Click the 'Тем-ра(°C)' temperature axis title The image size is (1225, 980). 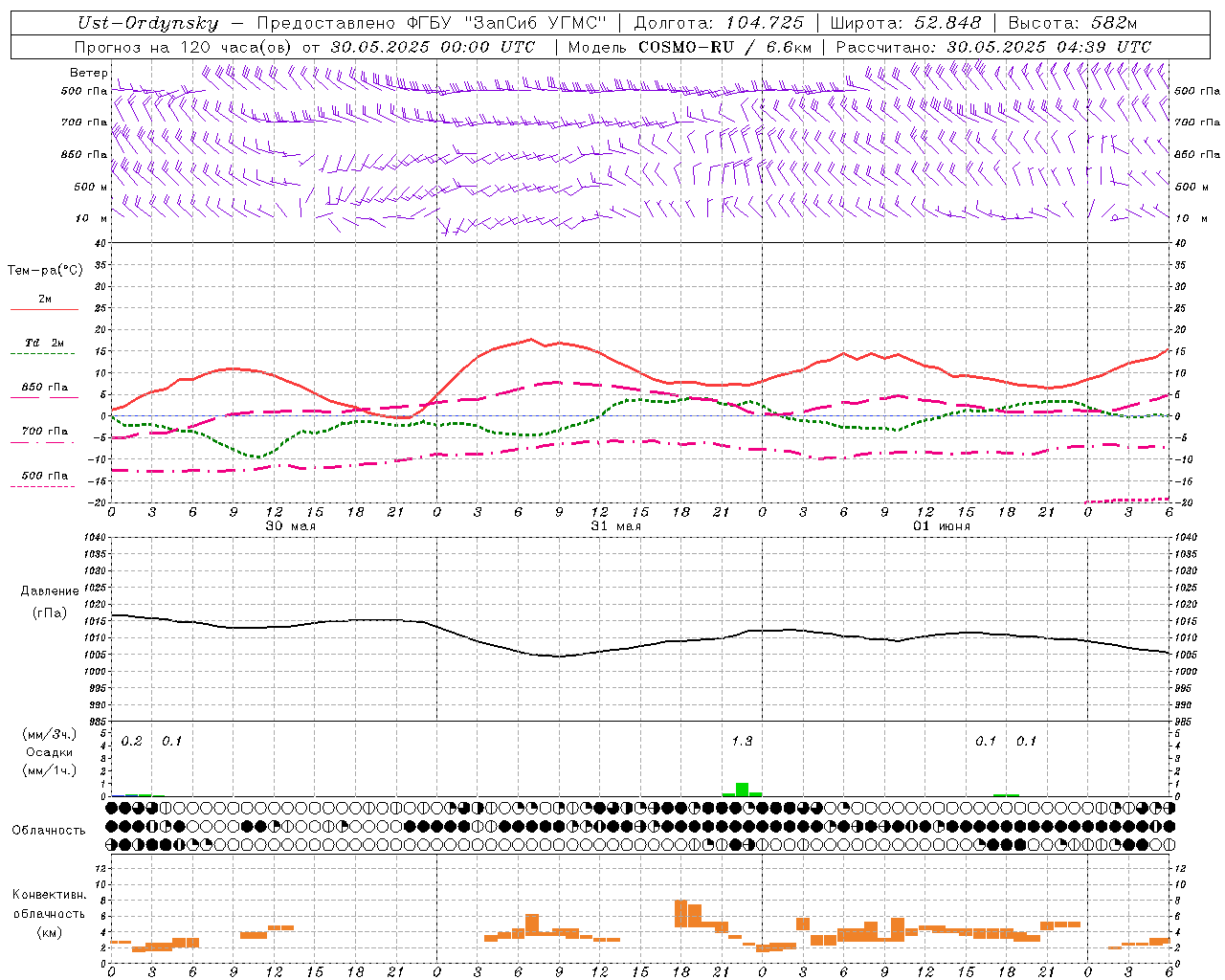(x=45, y=271)
